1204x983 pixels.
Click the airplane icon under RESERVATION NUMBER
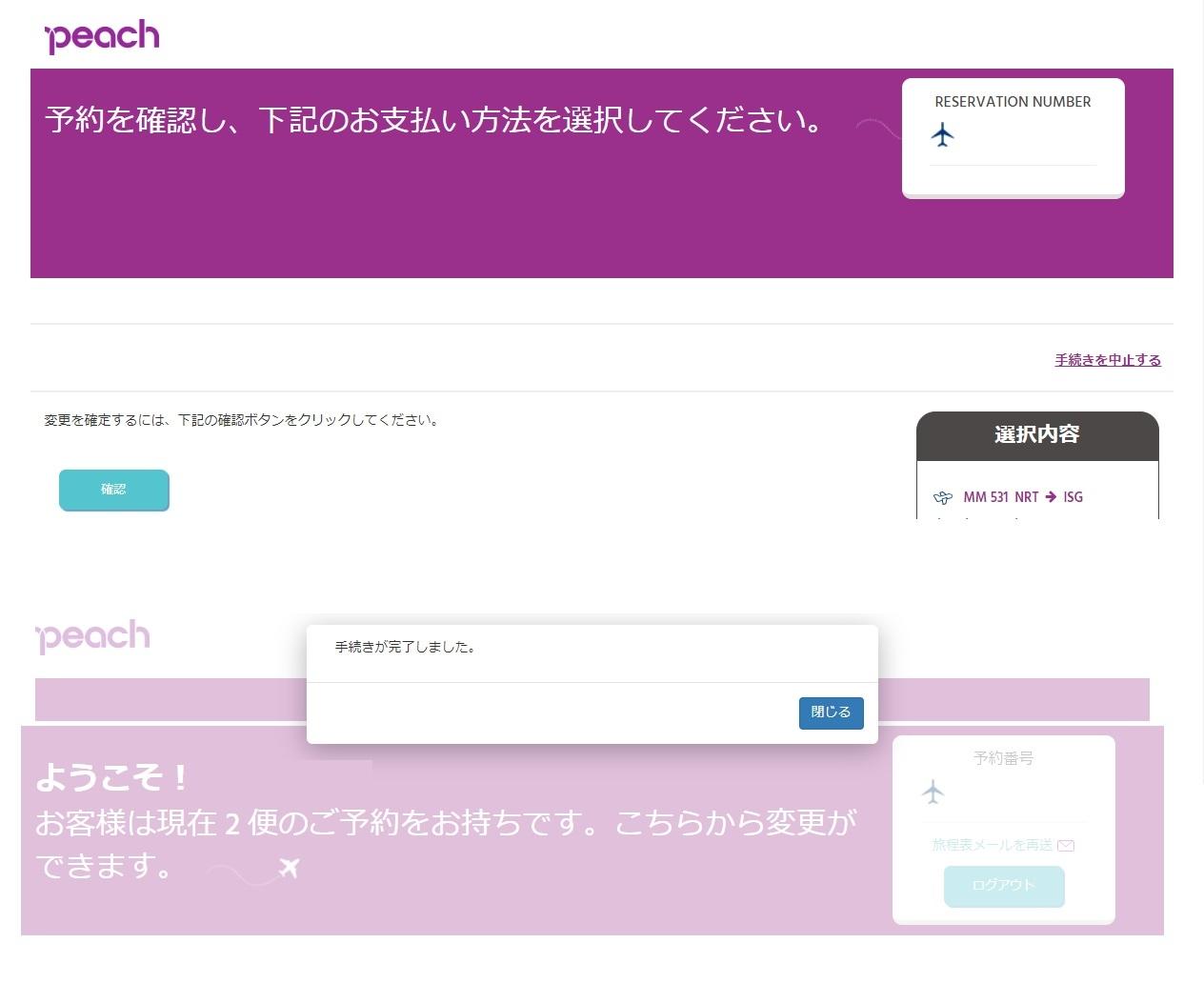pos(942,135)
